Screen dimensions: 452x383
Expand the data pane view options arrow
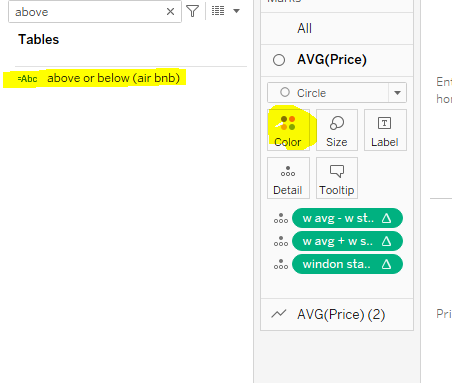coord(236,11)
